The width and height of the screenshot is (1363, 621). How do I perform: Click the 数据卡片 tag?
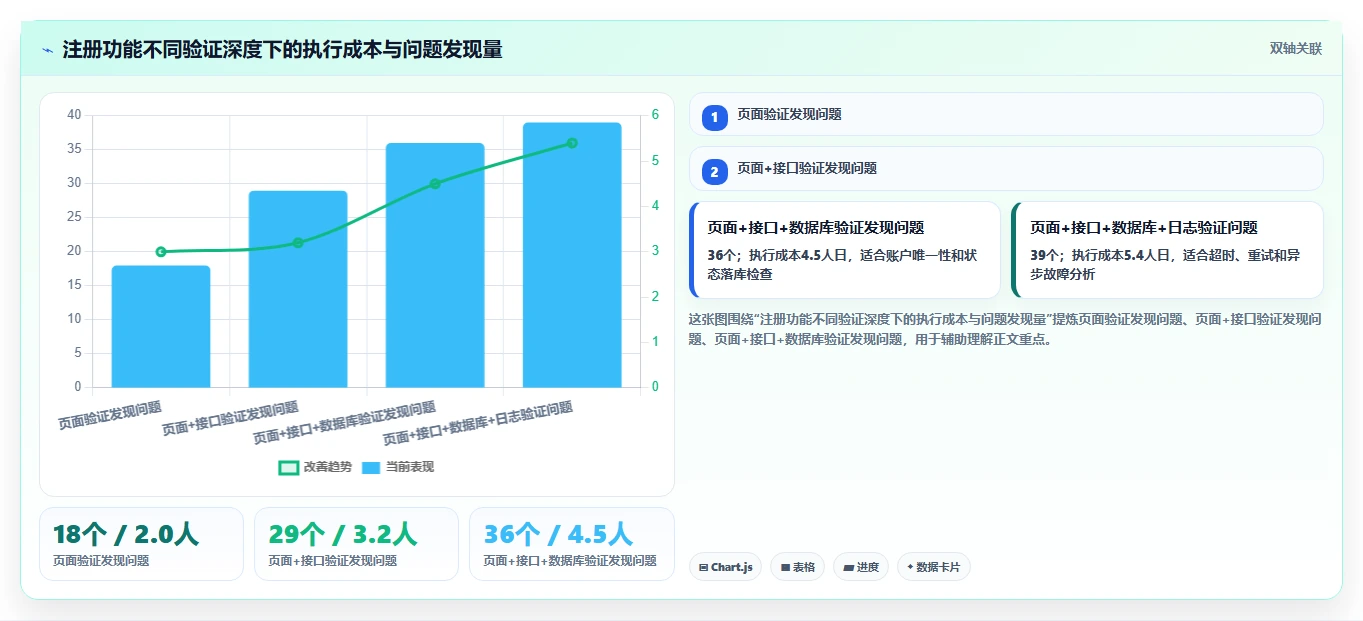pos(934,567)
